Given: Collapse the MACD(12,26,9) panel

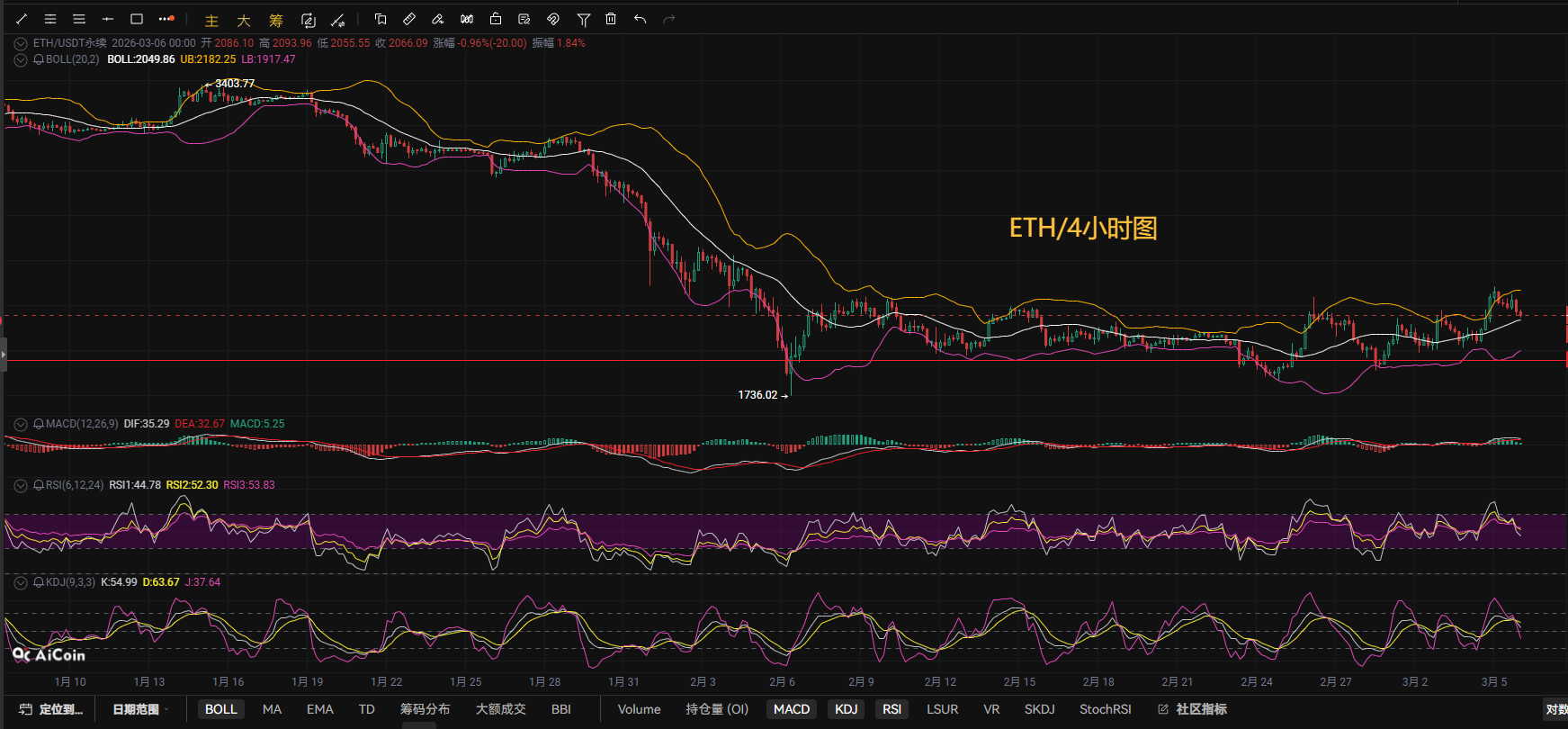Looking at the screenshot, I should coord(21,424).
